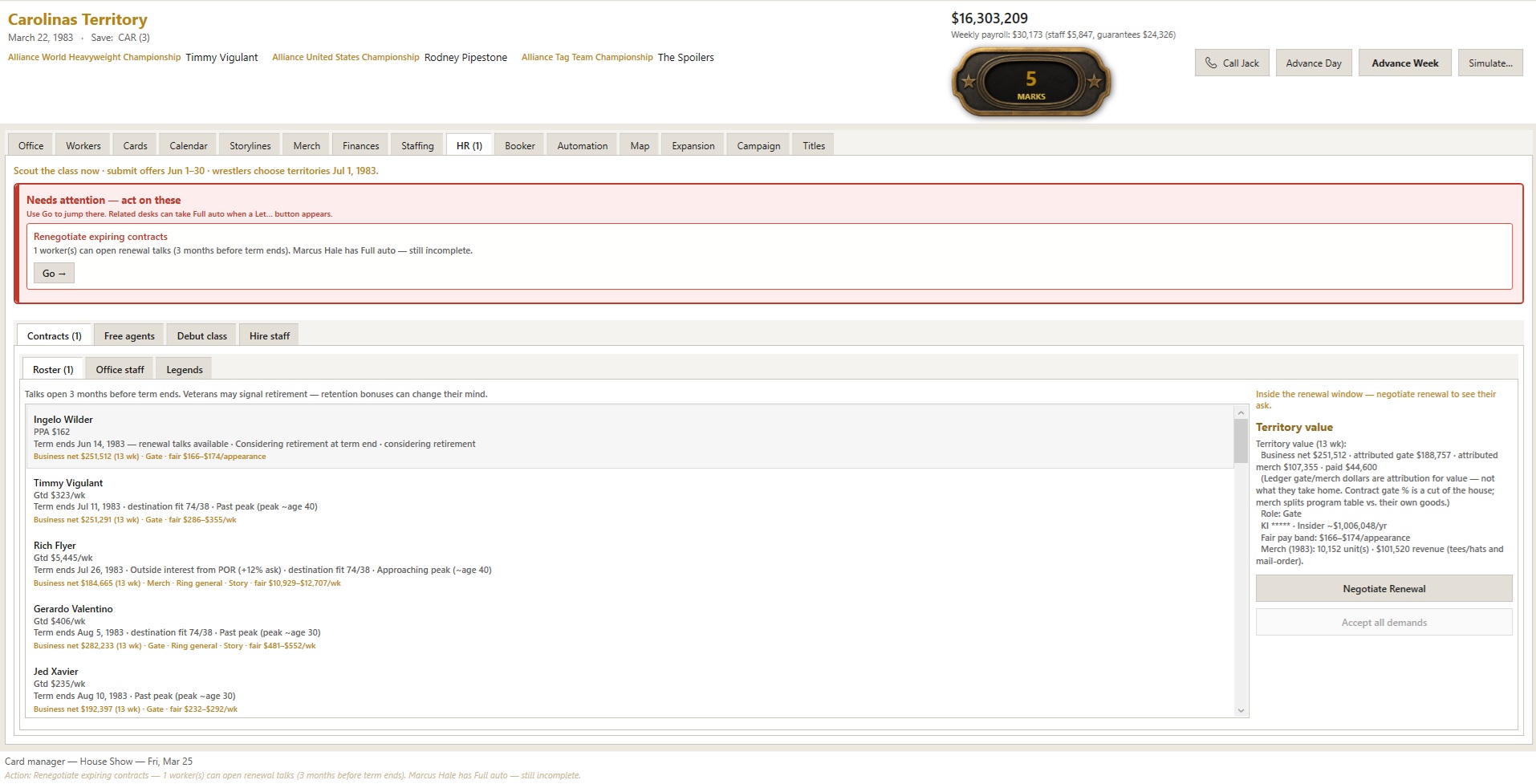Click the Alliance World Heavyweight Championship link
This screenshot has width=1536, height=784.
[x=94, y=57]
